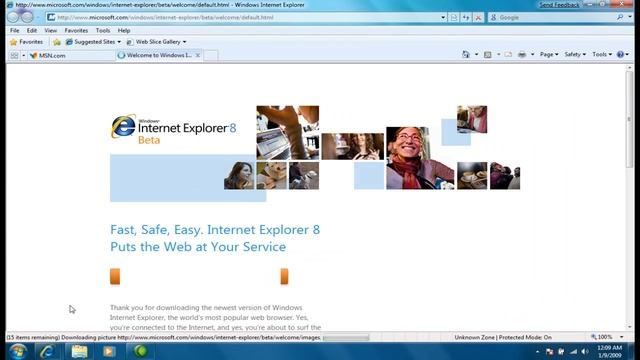640x360 pixels.
Task: Click the Read Mail icon in command bar
Action: (x=508, y=54)
